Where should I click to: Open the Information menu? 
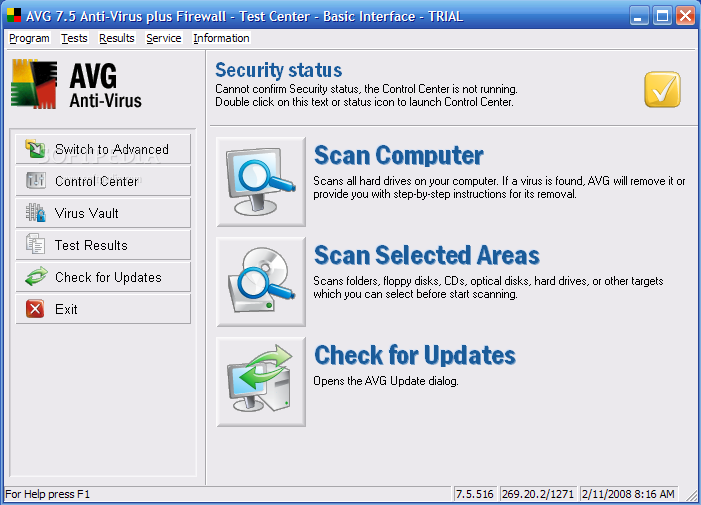point(221,38)
